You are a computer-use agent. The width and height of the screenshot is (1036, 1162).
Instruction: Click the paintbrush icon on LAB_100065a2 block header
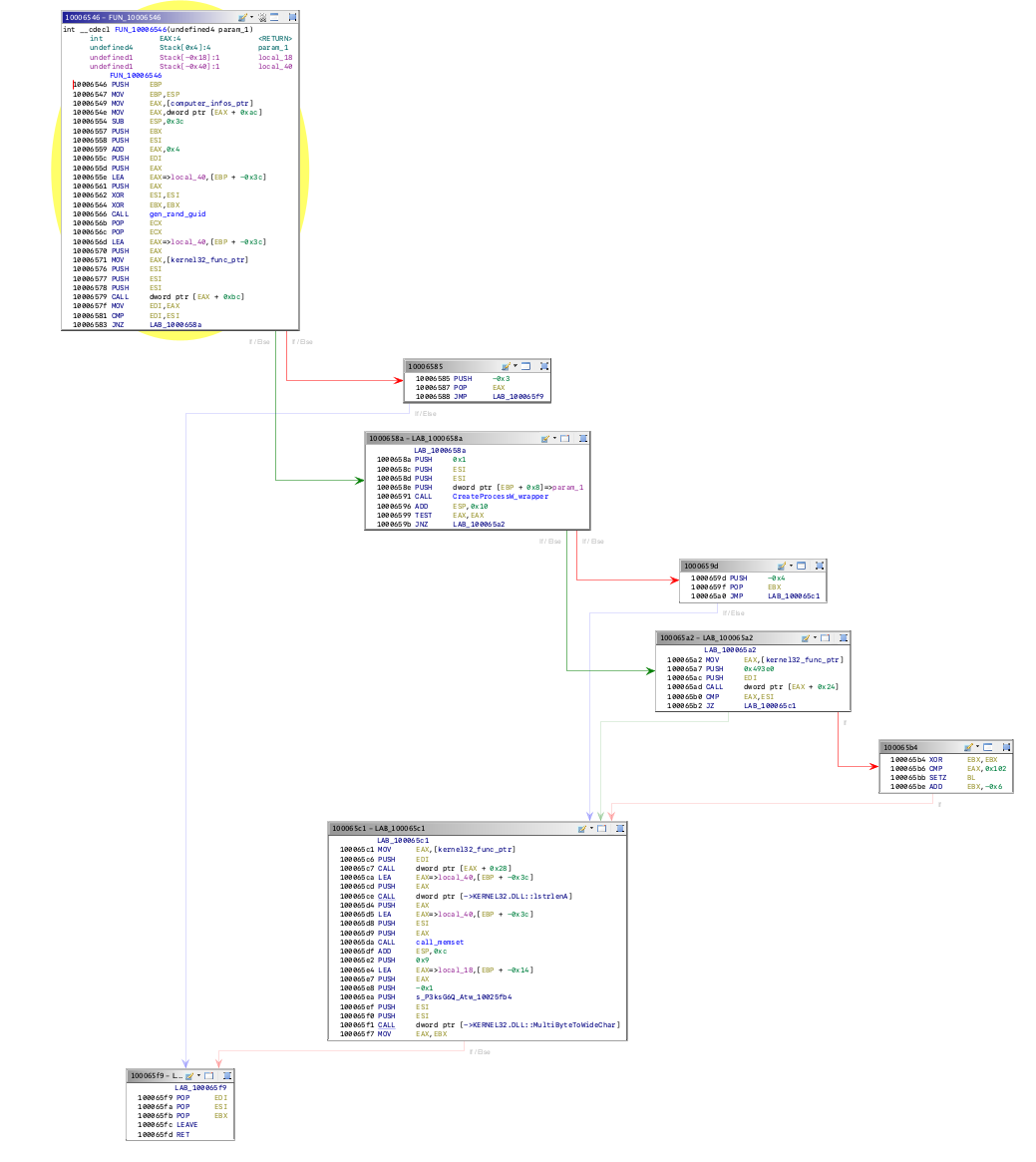click(x=806, y=637)
